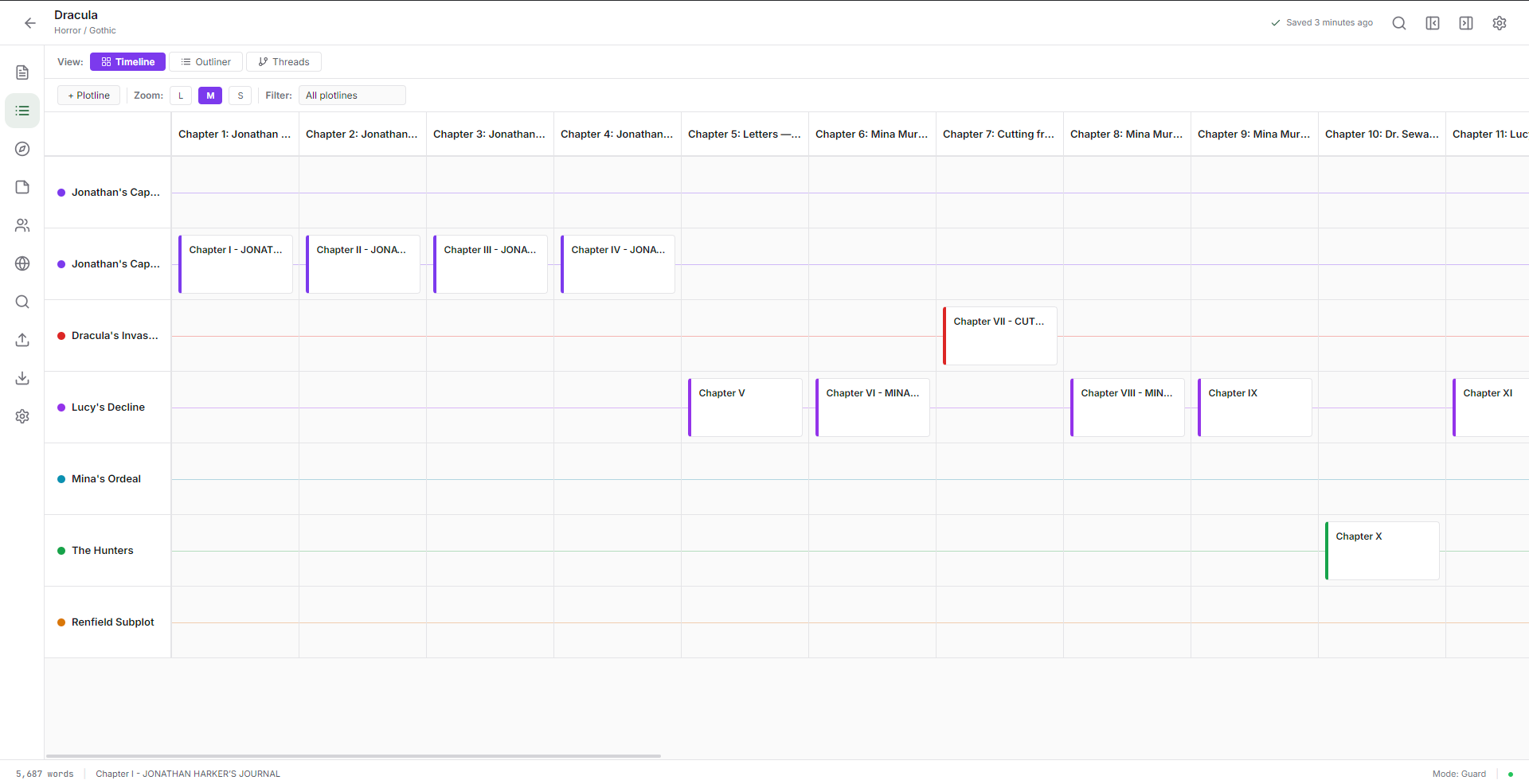Click the upload tray icon in the sidebar
1529x784 pixels.
tap(22, 340)
